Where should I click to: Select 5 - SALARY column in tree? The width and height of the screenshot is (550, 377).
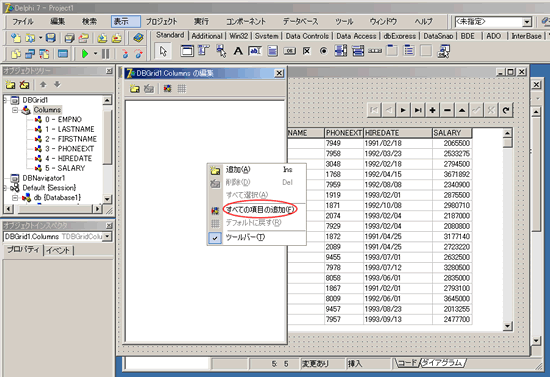click(65, 168)
